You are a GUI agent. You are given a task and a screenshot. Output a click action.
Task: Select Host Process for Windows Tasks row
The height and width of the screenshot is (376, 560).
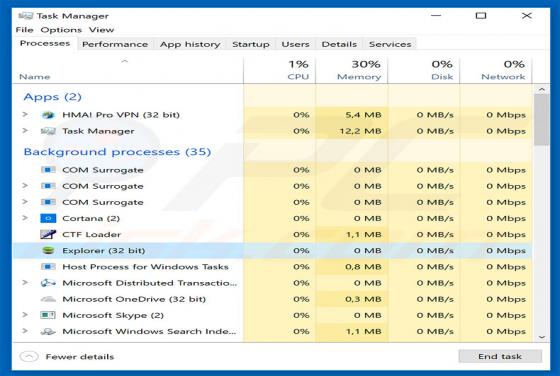pos(272,267)
